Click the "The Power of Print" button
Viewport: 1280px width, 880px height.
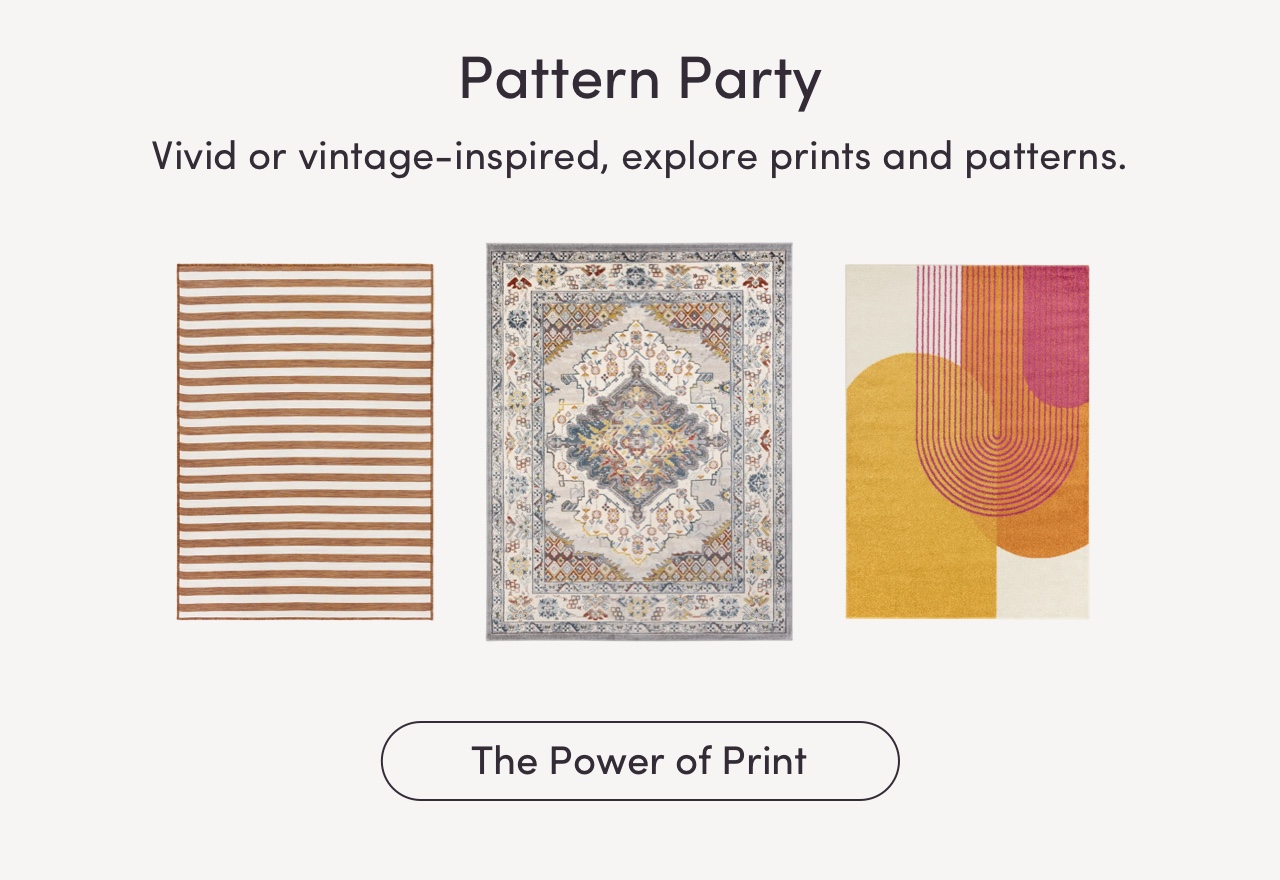639,761
